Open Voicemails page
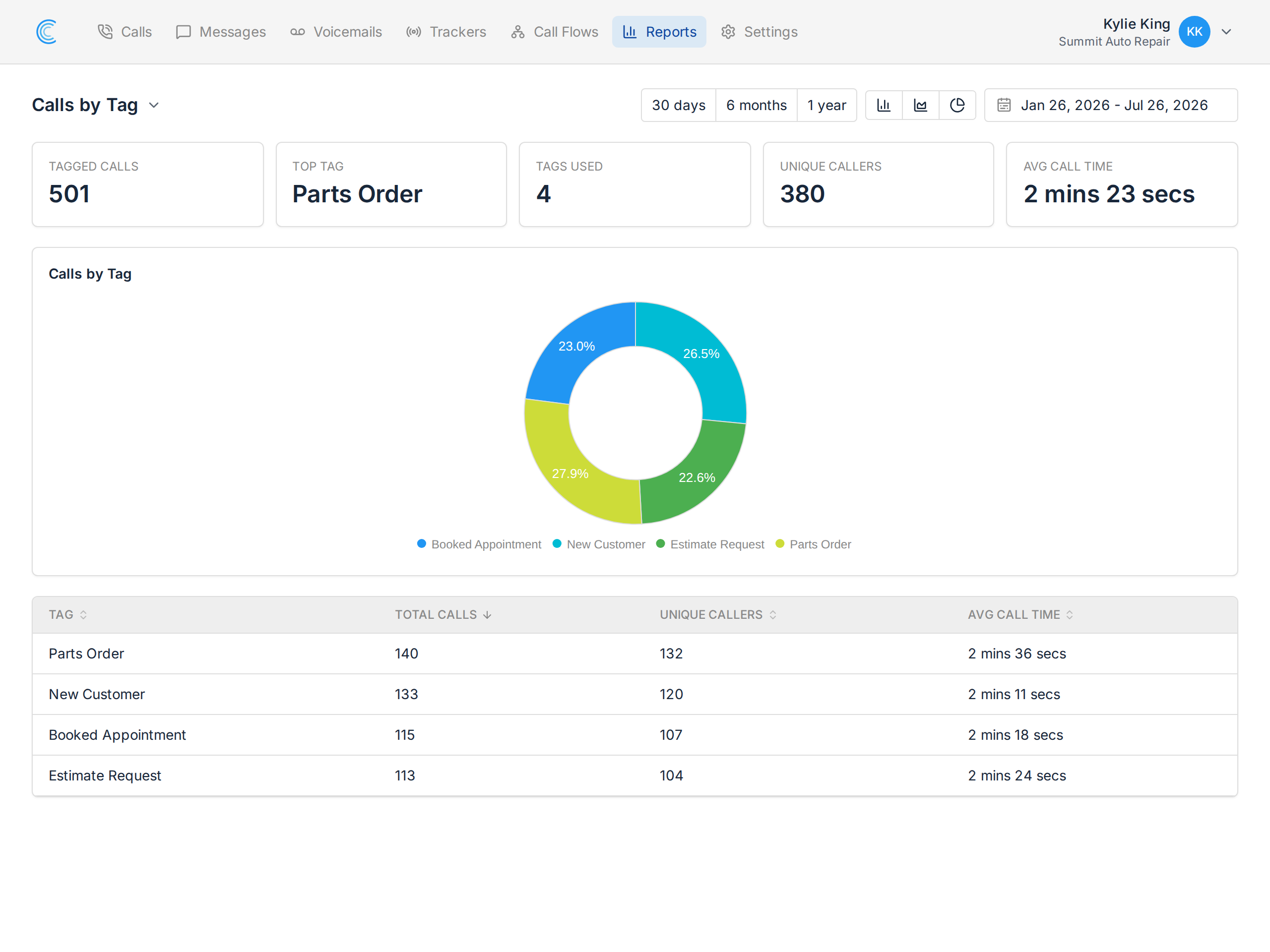 click(336, 32)
